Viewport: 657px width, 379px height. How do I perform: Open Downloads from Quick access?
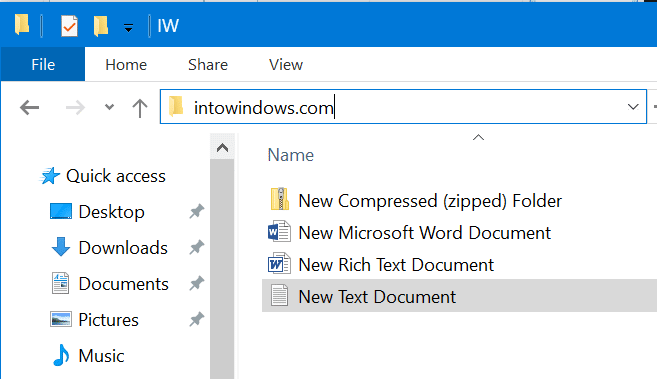pos(123,248)
